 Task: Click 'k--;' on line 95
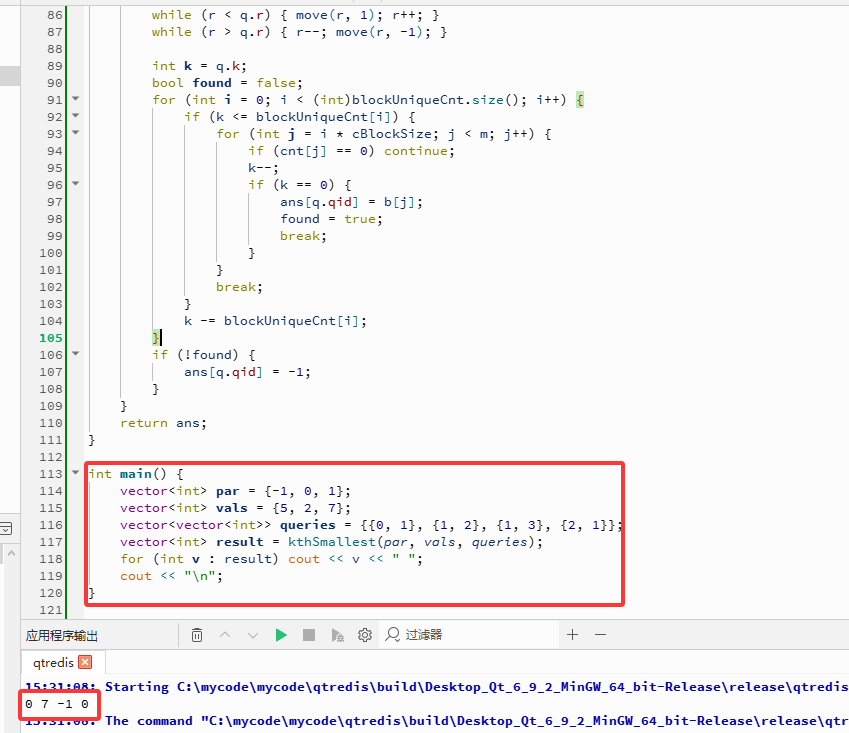tap(264, 168)
